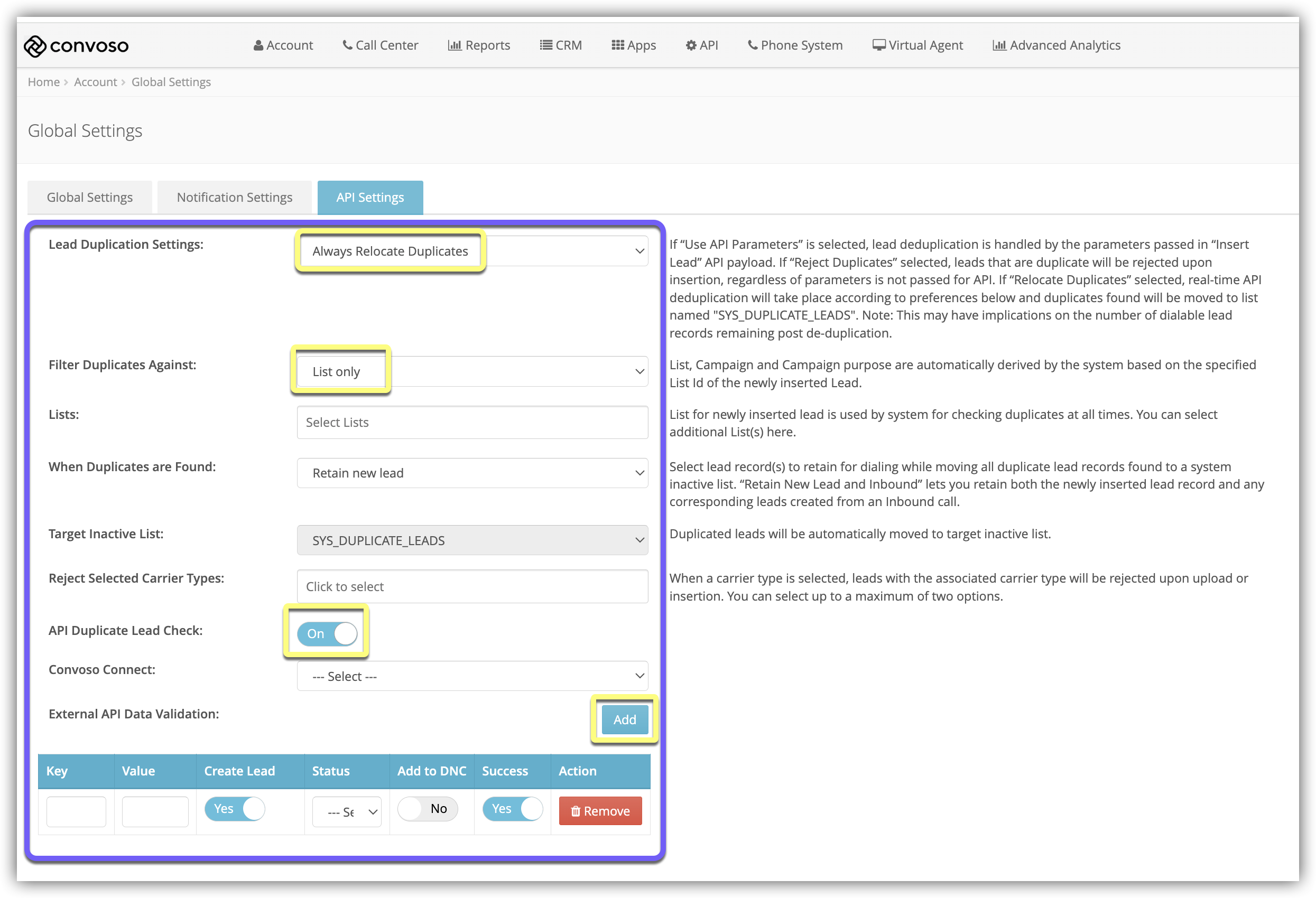Click the Convoso logo icon
Image resolution: width=1316 pixels, height=898 pixels.
(x=34, y=46)
